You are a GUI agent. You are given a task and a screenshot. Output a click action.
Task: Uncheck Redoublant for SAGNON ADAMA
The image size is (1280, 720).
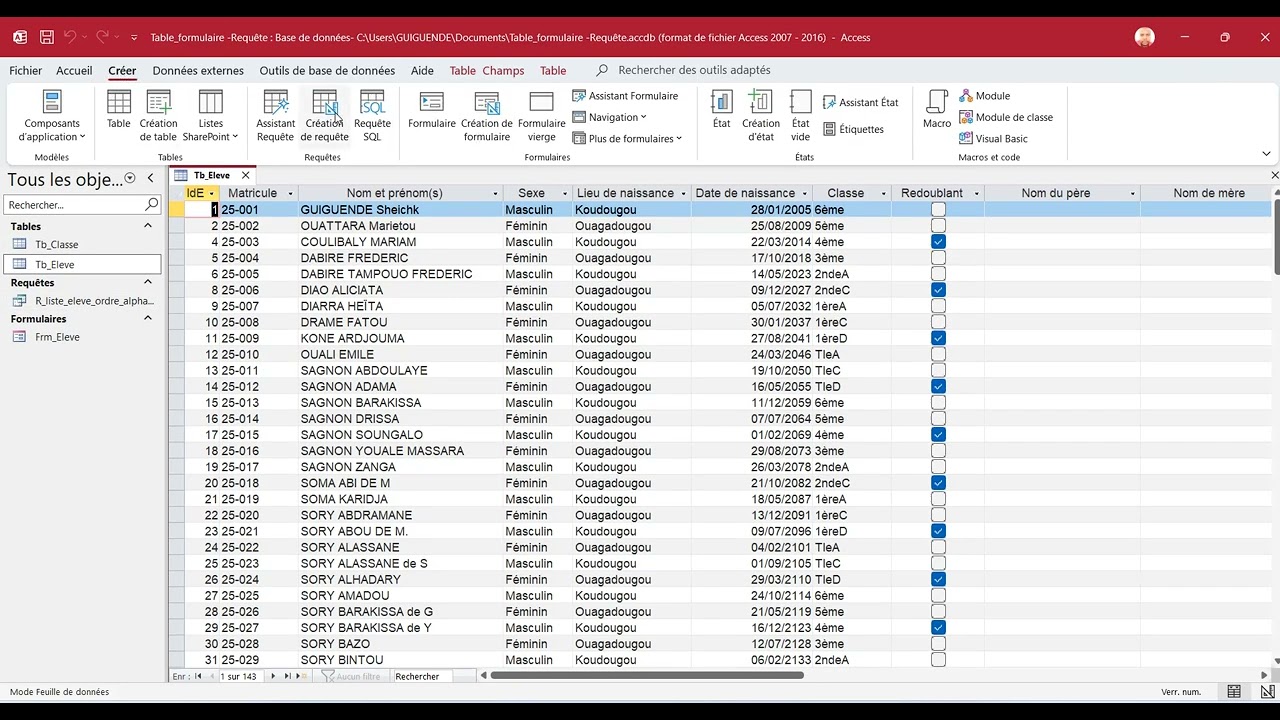pyautogui.click(x=938, y=387)
